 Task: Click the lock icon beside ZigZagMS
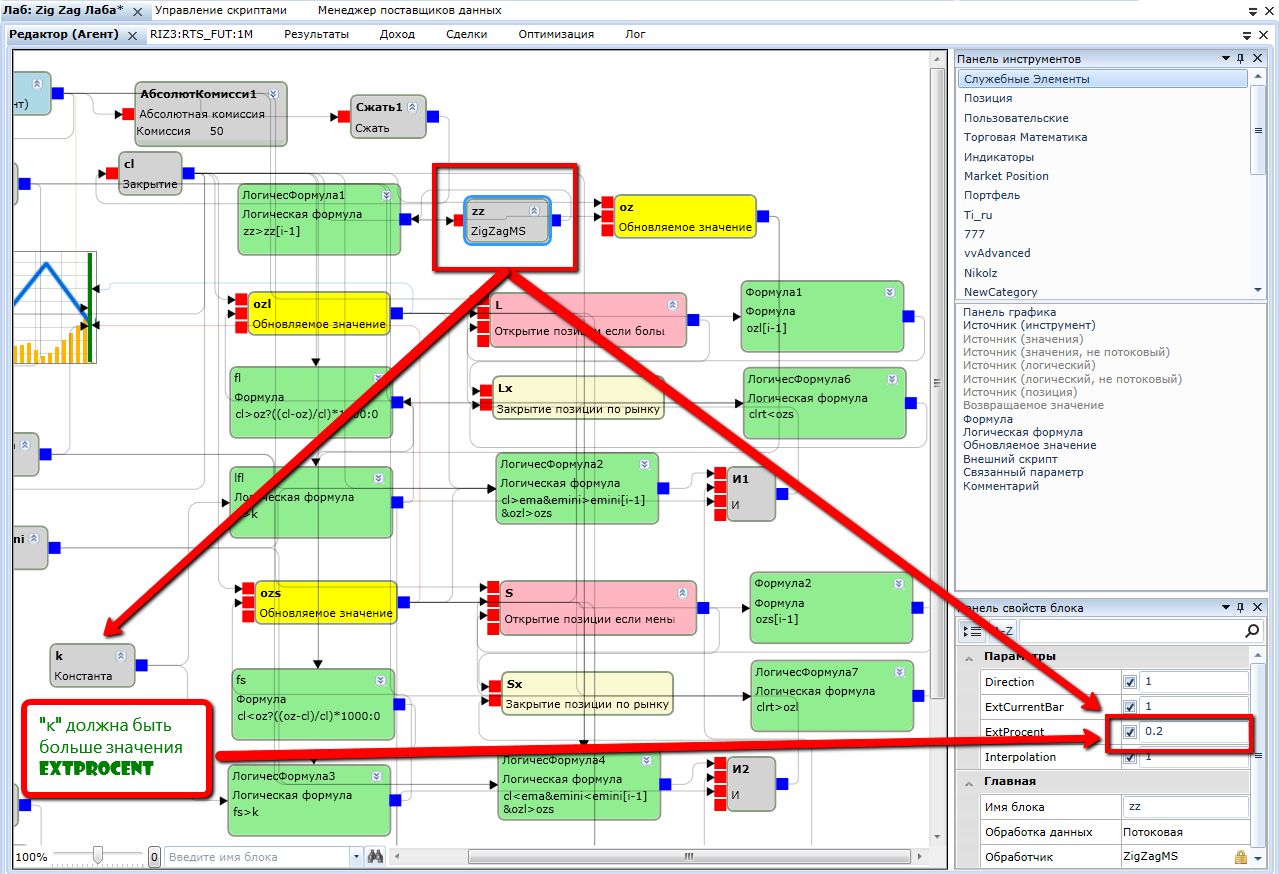(1240, 857)
